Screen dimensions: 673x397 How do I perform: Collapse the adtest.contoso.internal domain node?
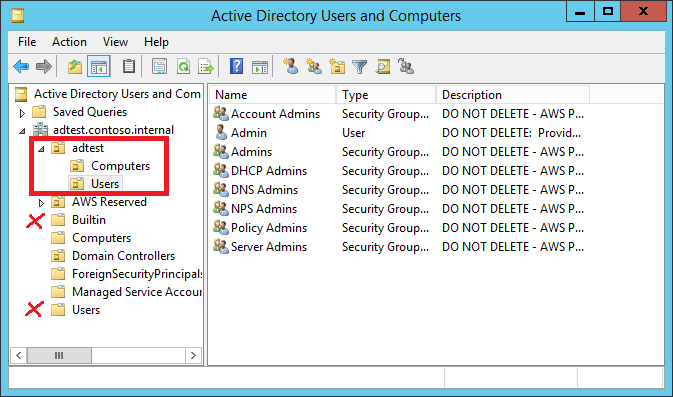(22, 131)
